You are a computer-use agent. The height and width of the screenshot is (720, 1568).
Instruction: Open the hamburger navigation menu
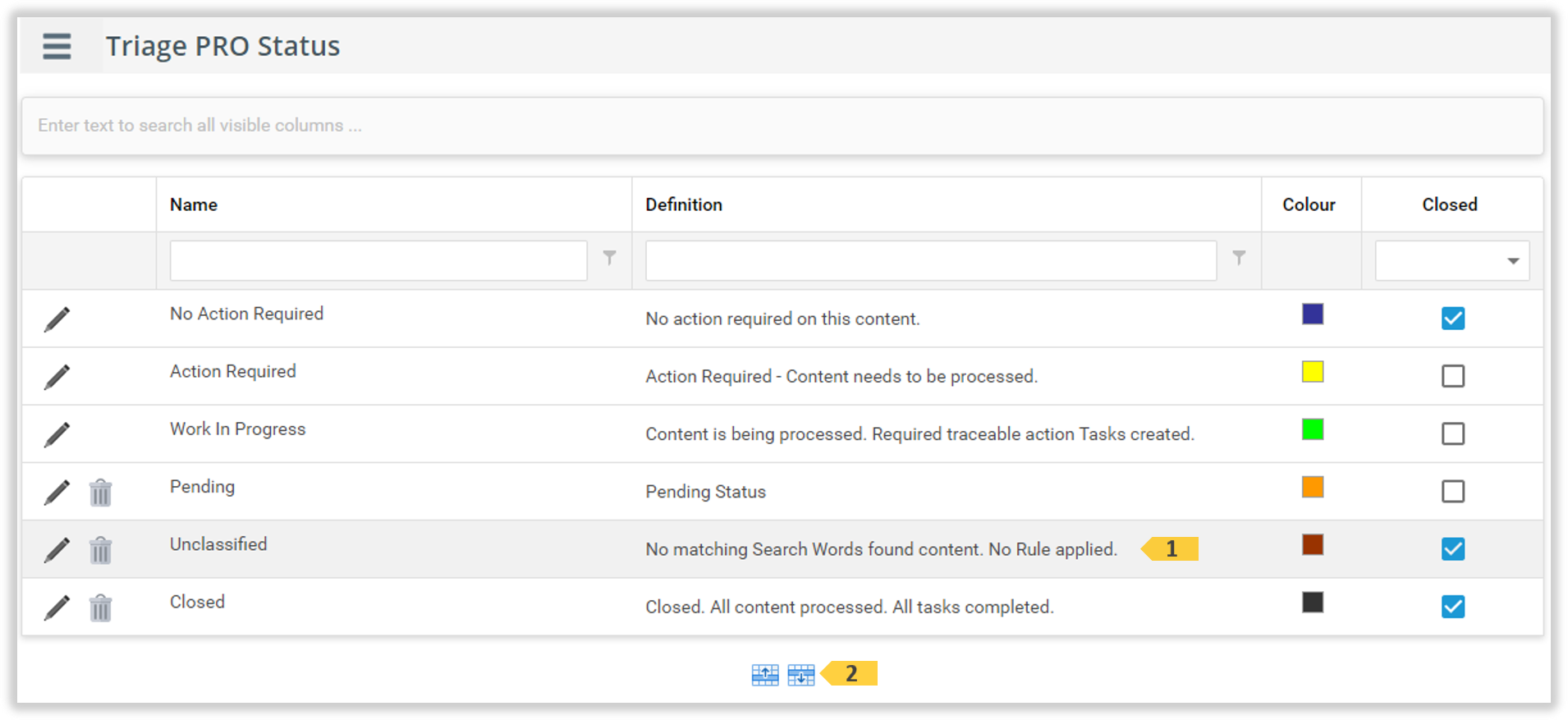[57, 46]
